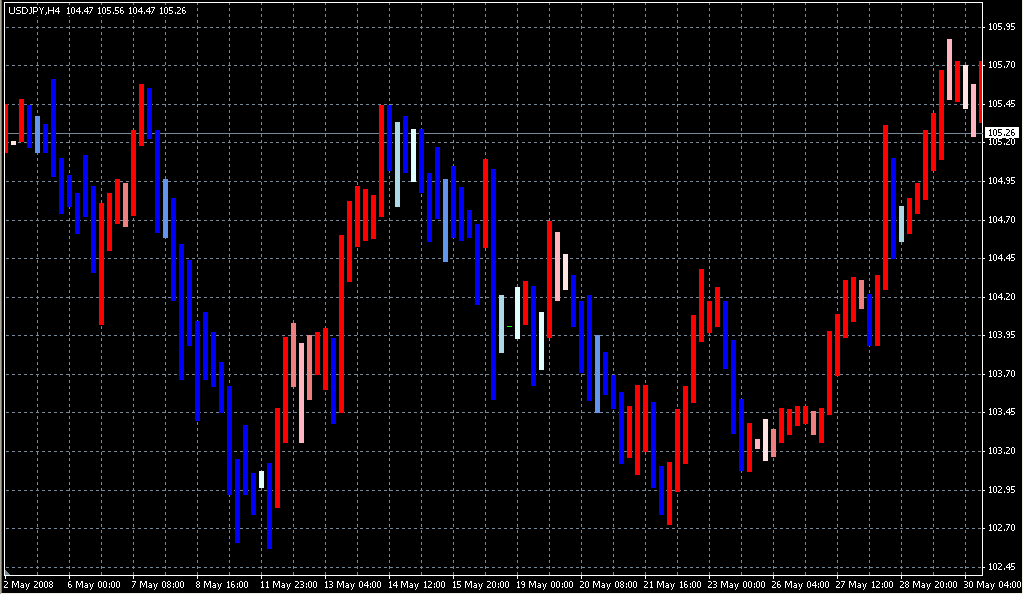Screen dimensions: 1024x594
Task: Click the 104.95 price scale label
Action: click(1002, 181)
